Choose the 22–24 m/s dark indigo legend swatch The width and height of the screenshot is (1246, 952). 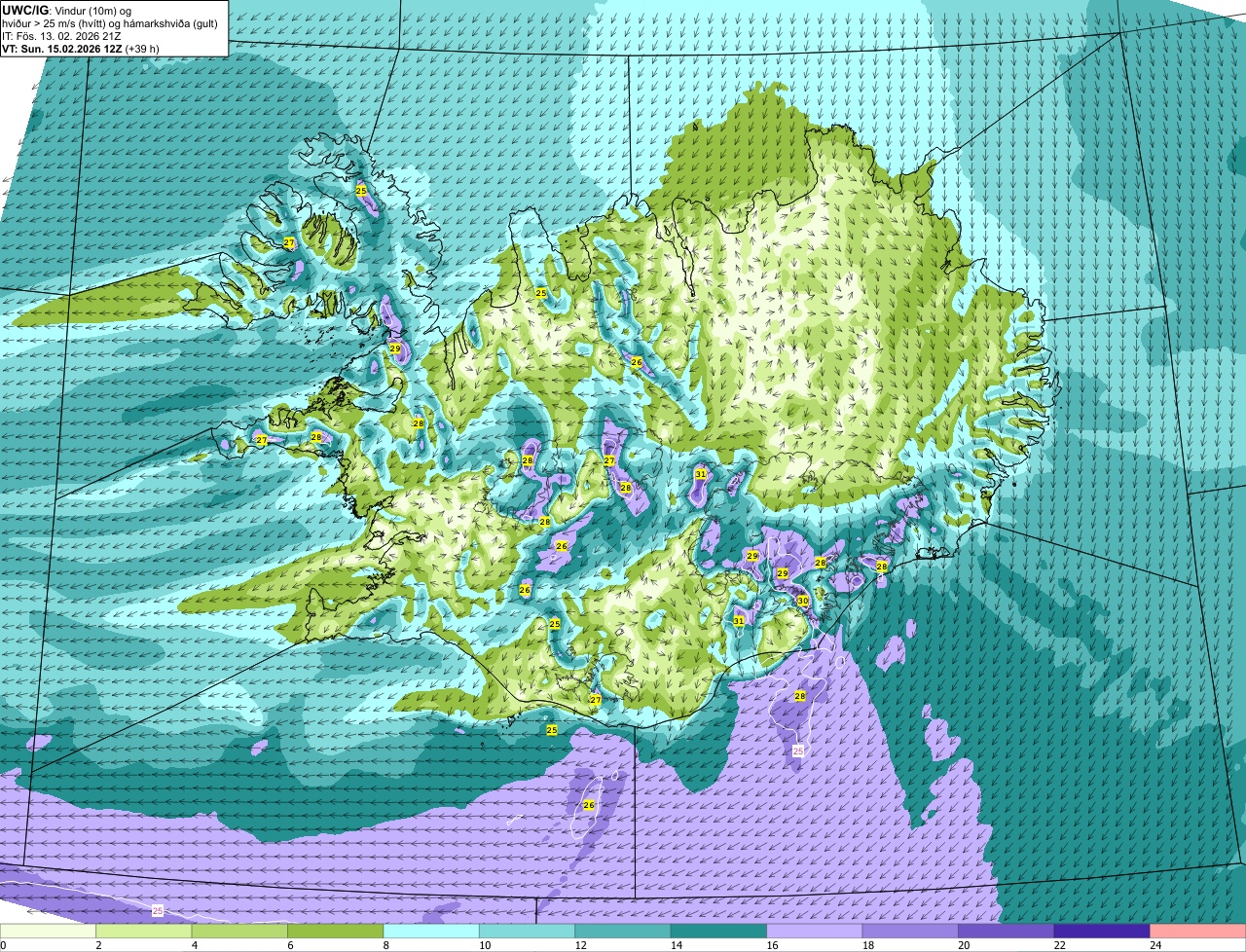coord(1102,931)
